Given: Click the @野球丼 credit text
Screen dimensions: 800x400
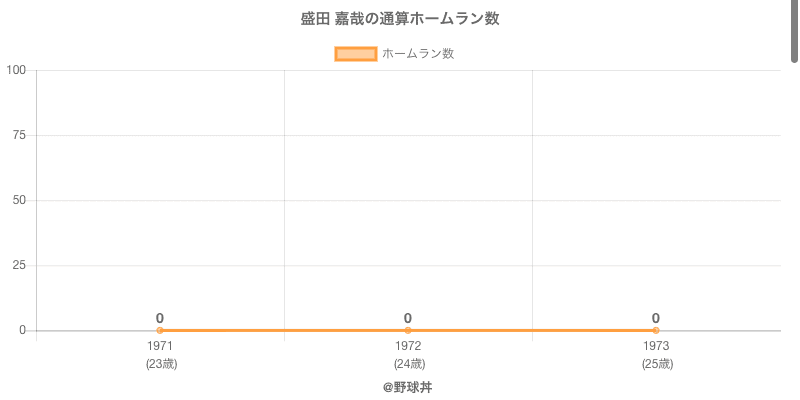Looking at the screenshot, I should (407, 387).
